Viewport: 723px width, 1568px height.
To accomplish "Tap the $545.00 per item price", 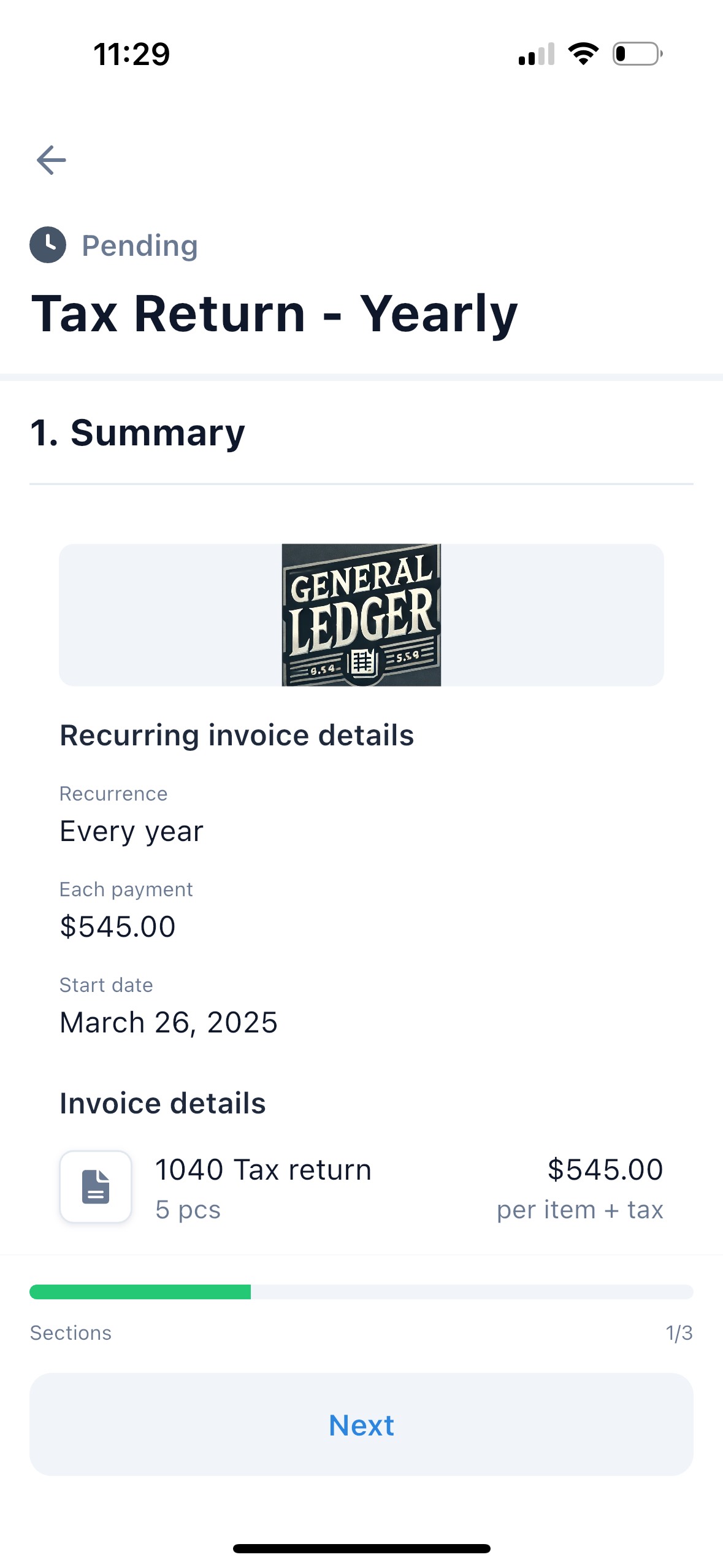I will 605,1170.
